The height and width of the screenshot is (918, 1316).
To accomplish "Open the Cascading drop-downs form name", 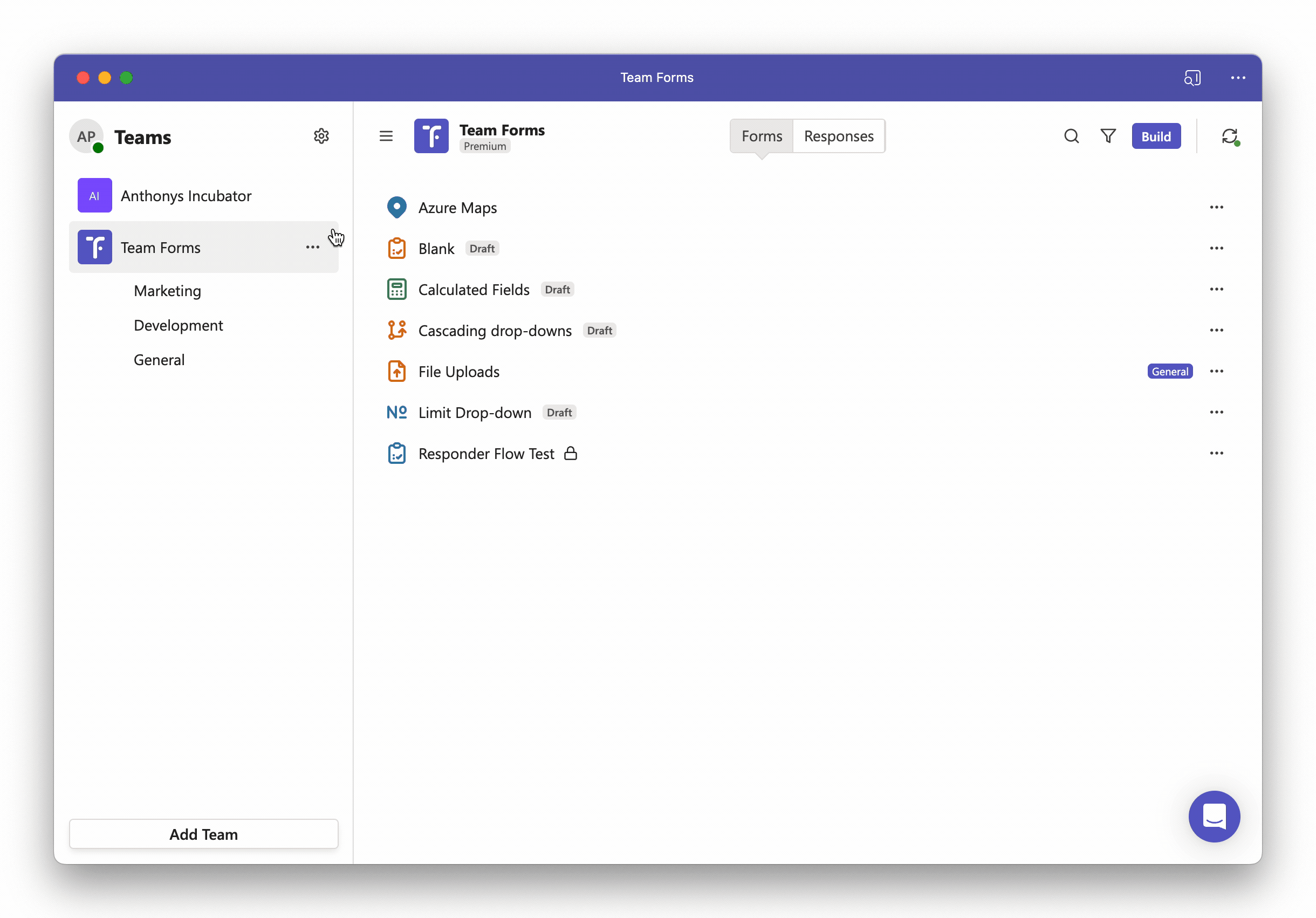I will pyautogui.click(x=495, y=330).
